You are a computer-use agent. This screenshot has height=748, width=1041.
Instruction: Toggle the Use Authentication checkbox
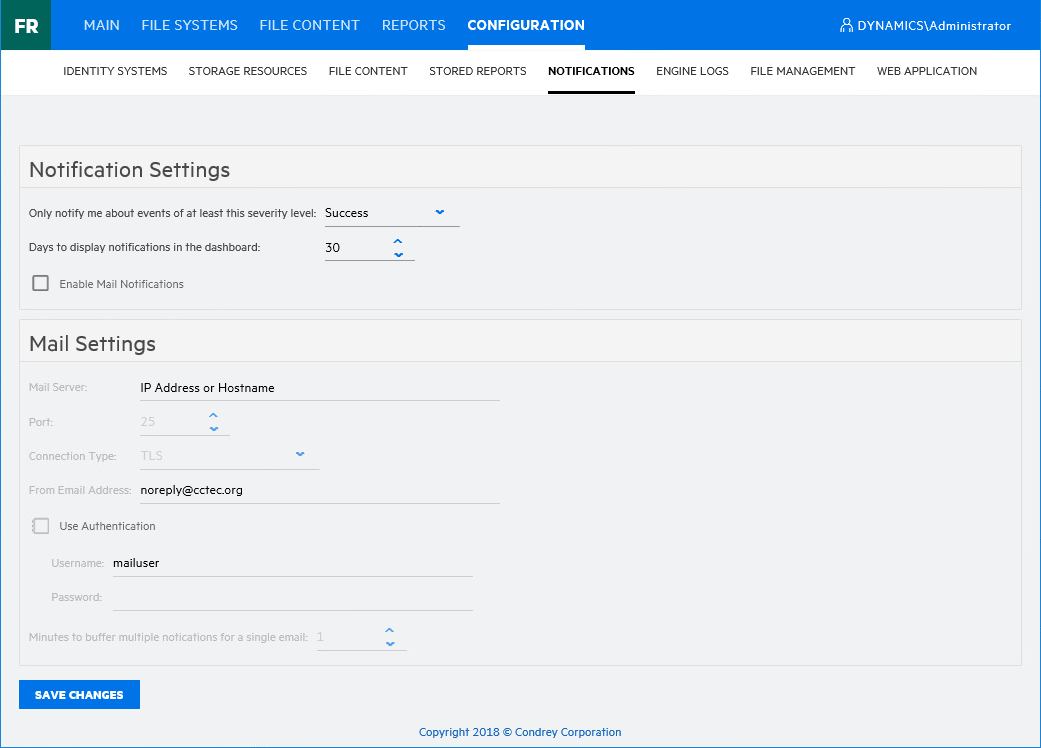tap(41, 526)
